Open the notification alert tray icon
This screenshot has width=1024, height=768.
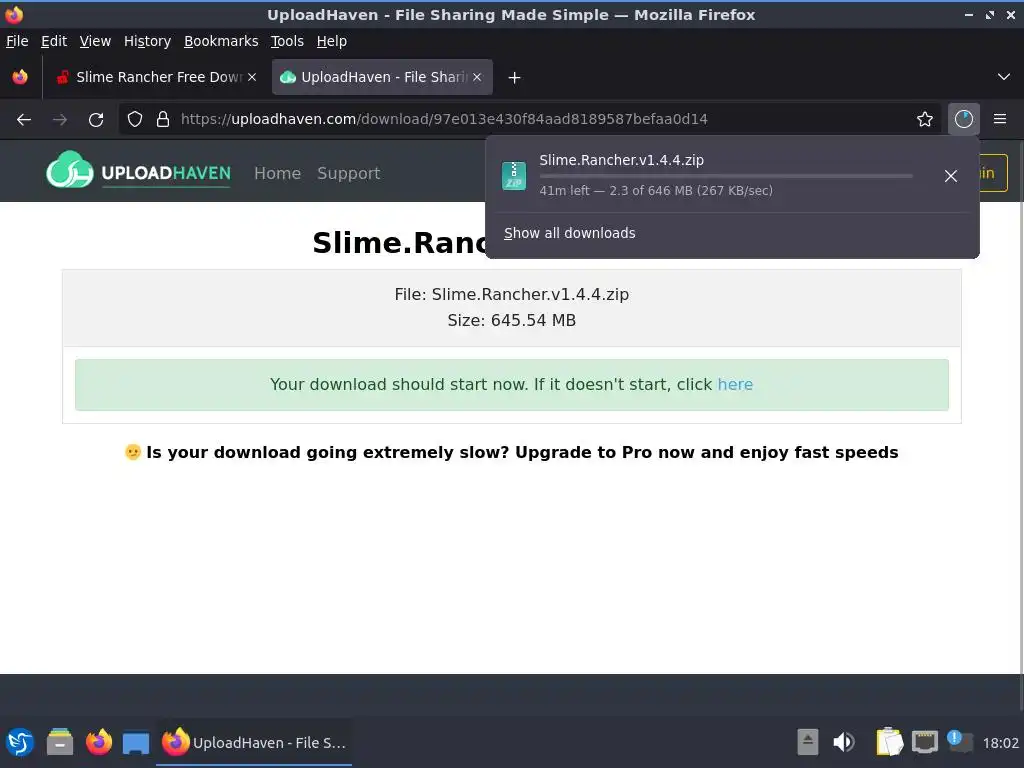(x=960, y=742)
